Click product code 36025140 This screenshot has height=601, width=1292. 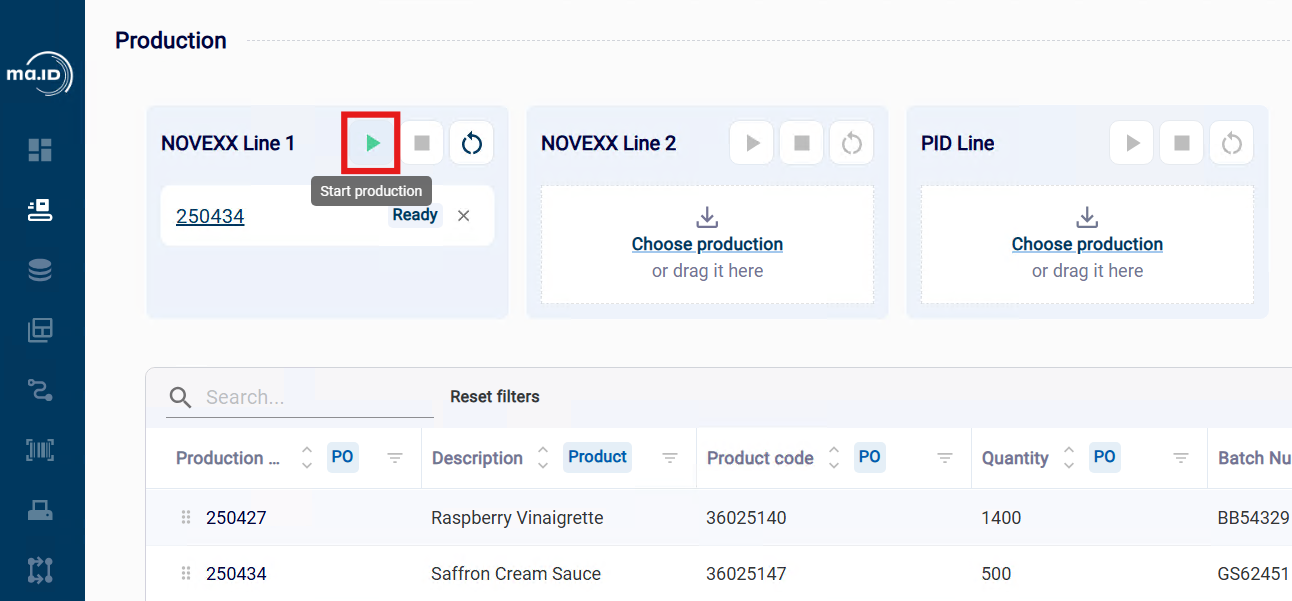click(747, 518)
